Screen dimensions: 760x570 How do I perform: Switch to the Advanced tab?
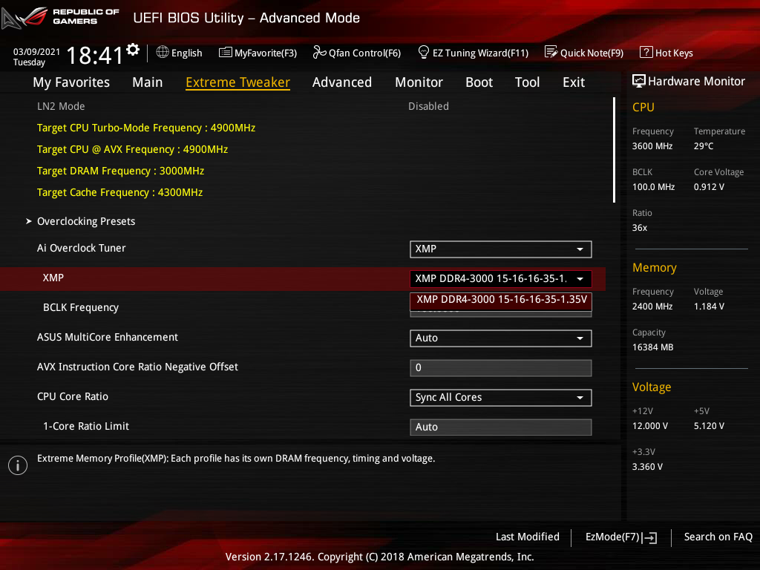coord(342,82)
